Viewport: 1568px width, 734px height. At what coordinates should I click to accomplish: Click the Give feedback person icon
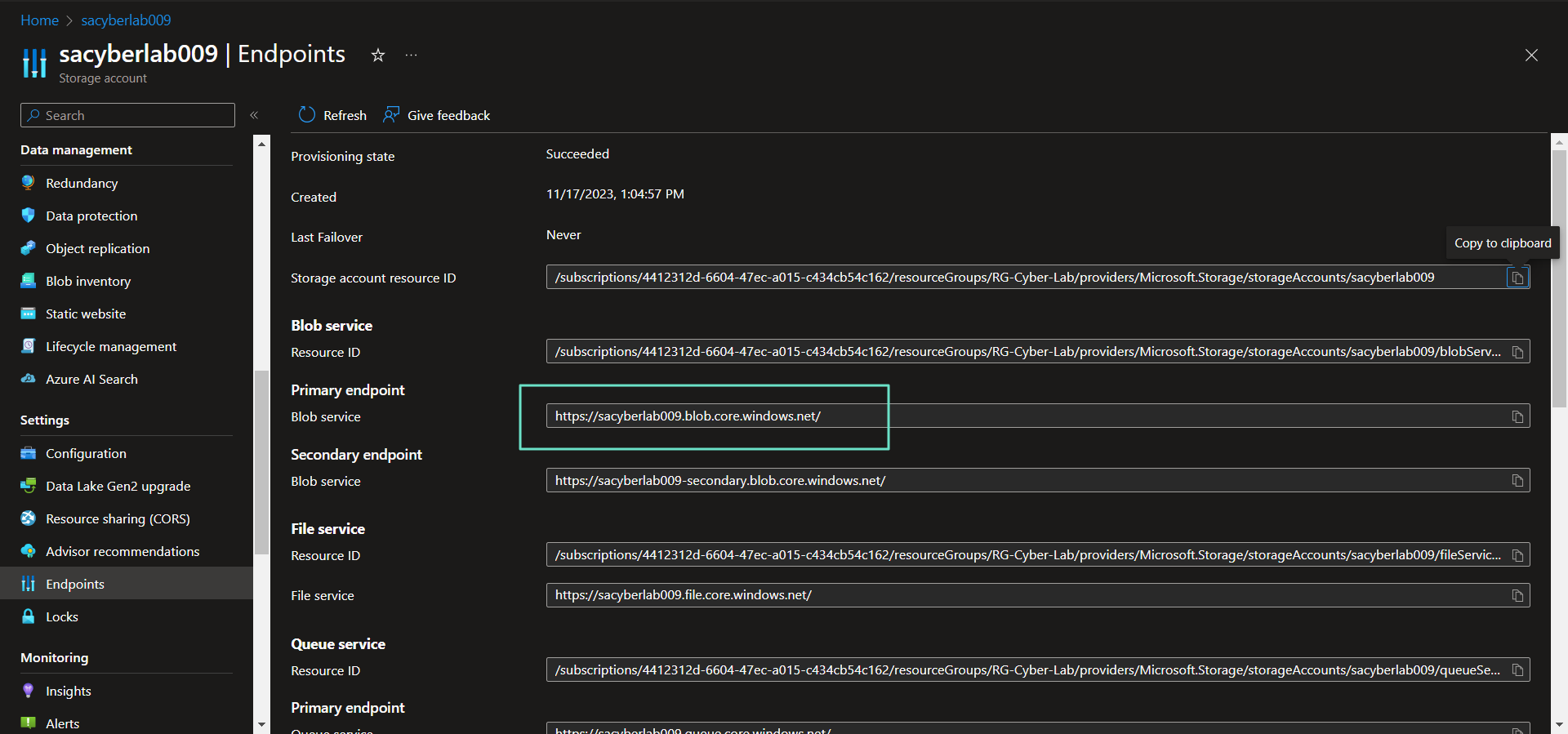point(391,115)
